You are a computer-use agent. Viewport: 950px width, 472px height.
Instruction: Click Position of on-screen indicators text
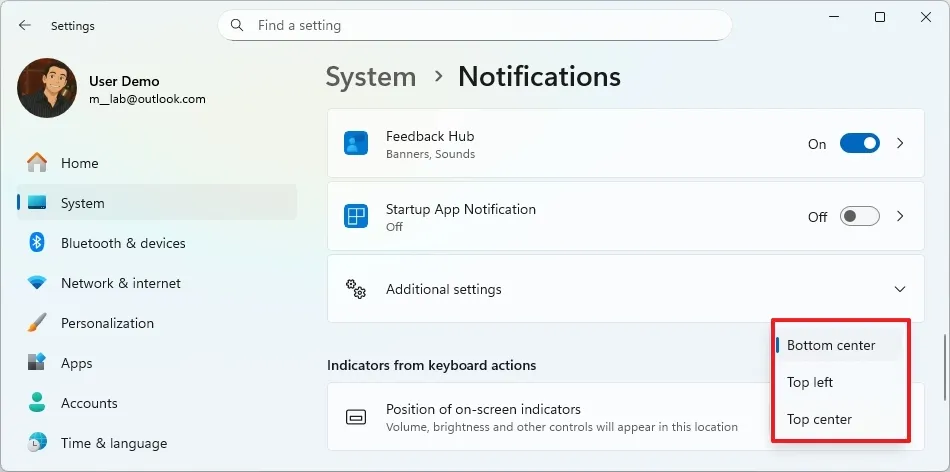pos(483,409)
